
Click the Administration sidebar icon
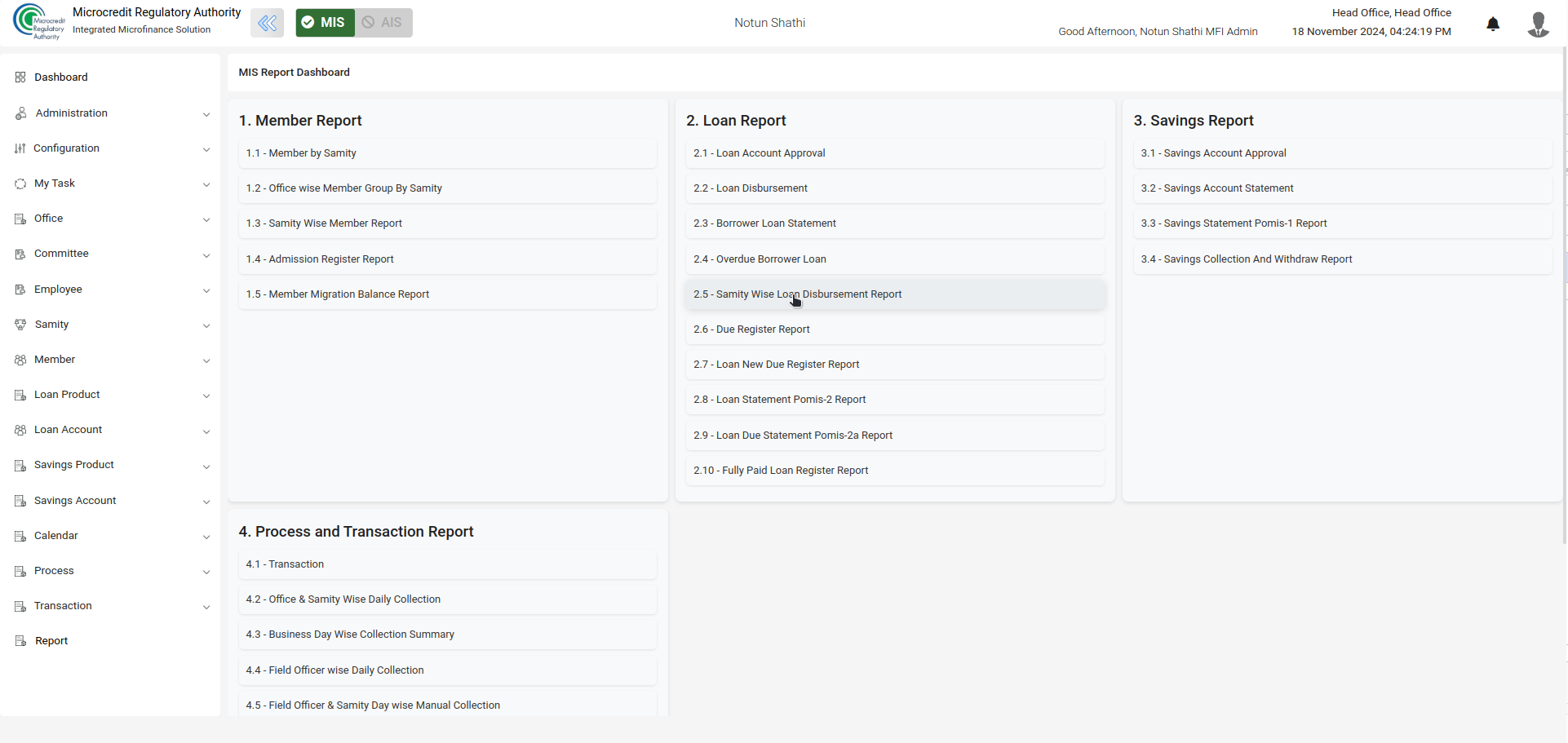click(20, 113)
